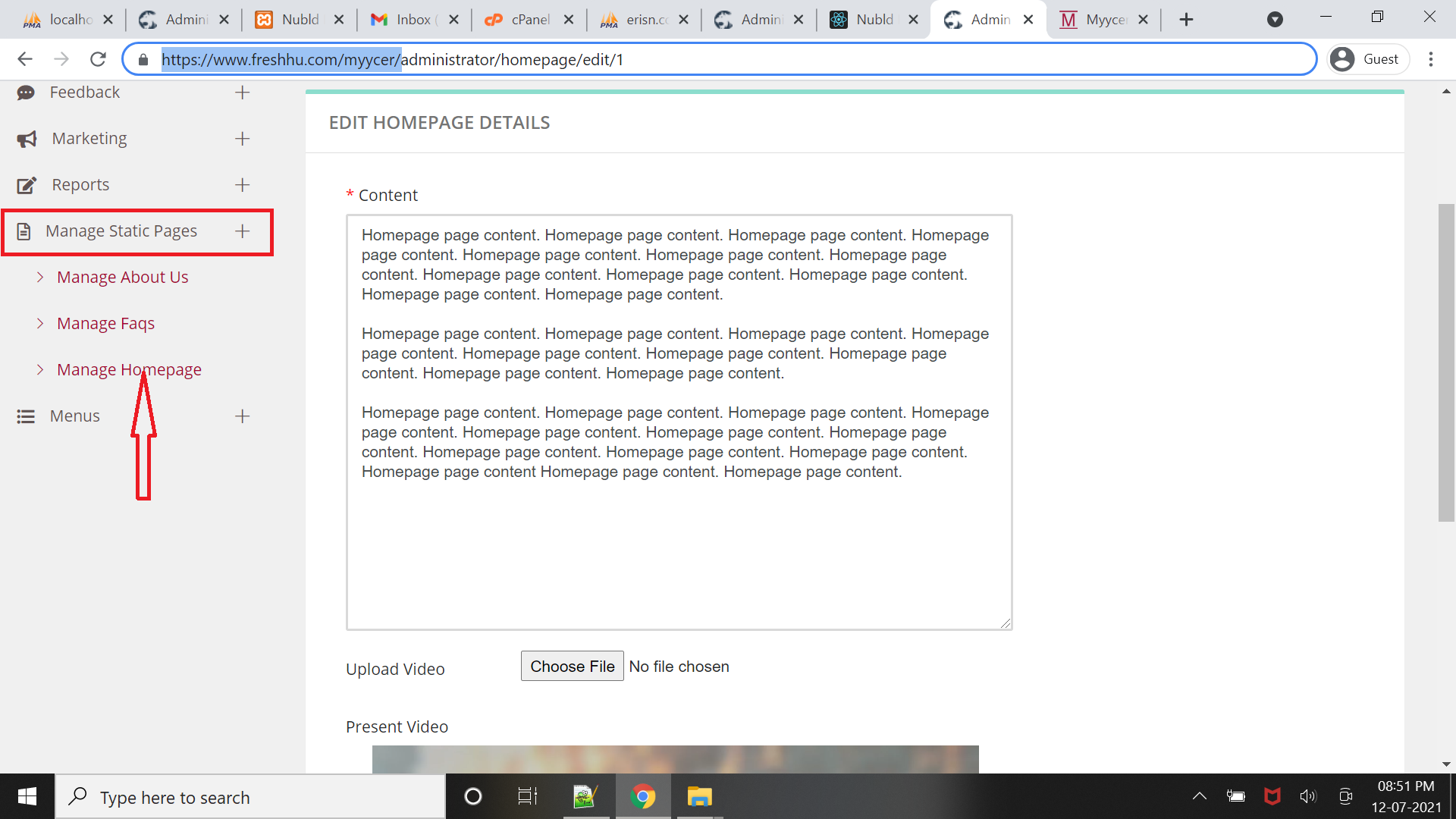Click the Marketing megaphone icon
This screenshot has width=1456, height=819.
pos(27,139)
